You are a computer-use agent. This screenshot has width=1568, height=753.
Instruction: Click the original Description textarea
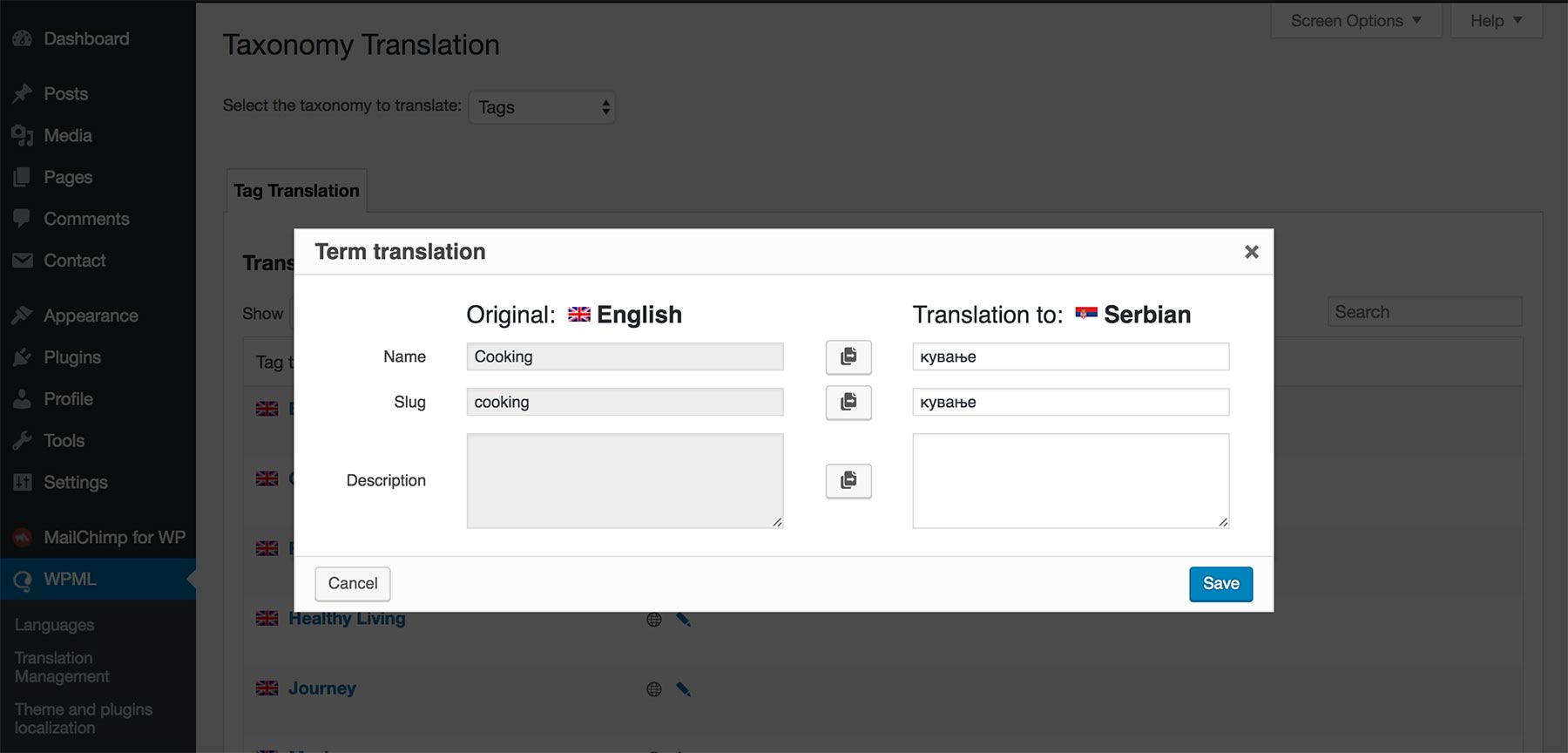(x=625, y=481)
